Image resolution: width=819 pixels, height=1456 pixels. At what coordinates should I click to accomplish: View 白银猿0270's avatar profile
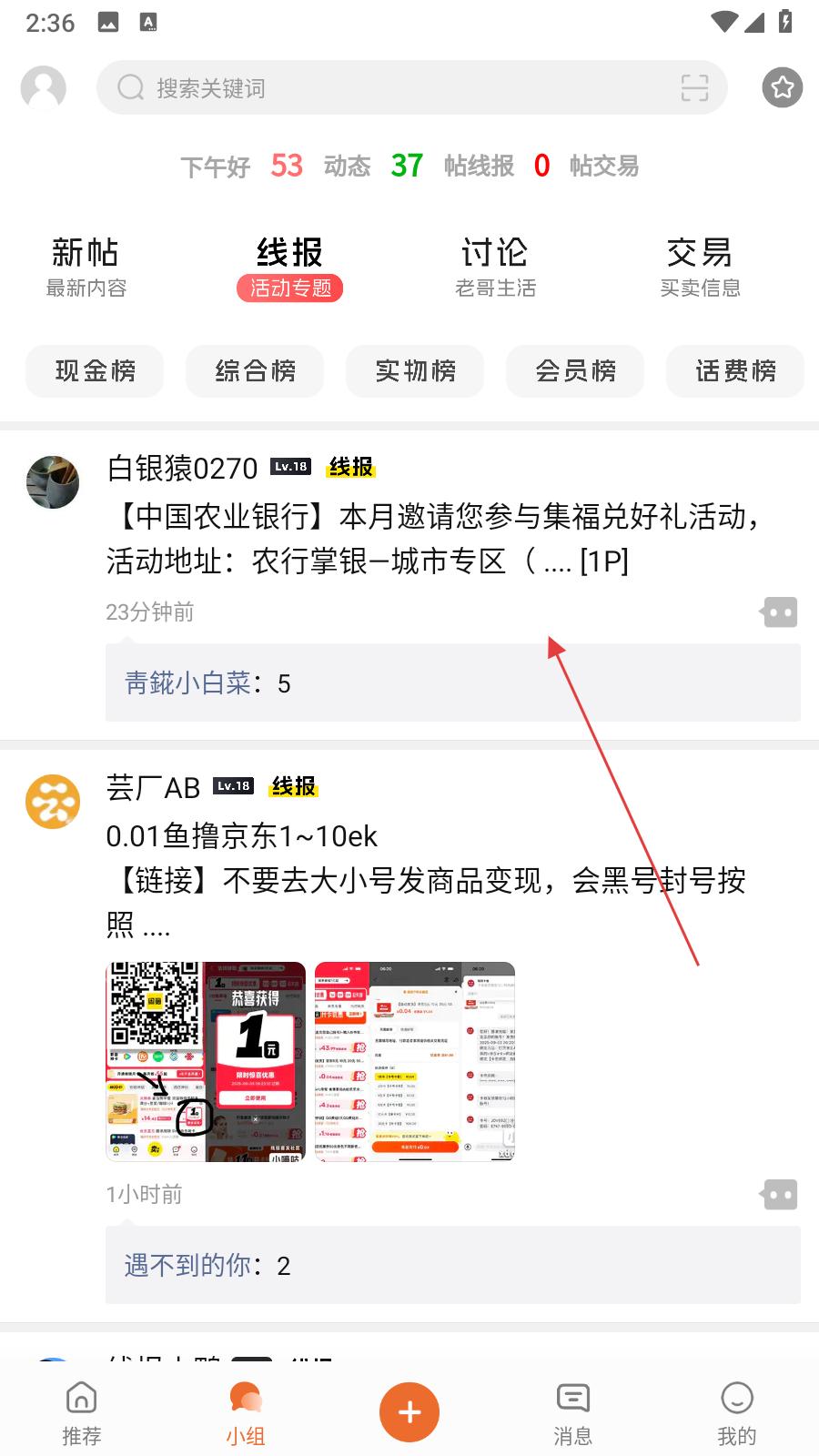click(53, 482)
